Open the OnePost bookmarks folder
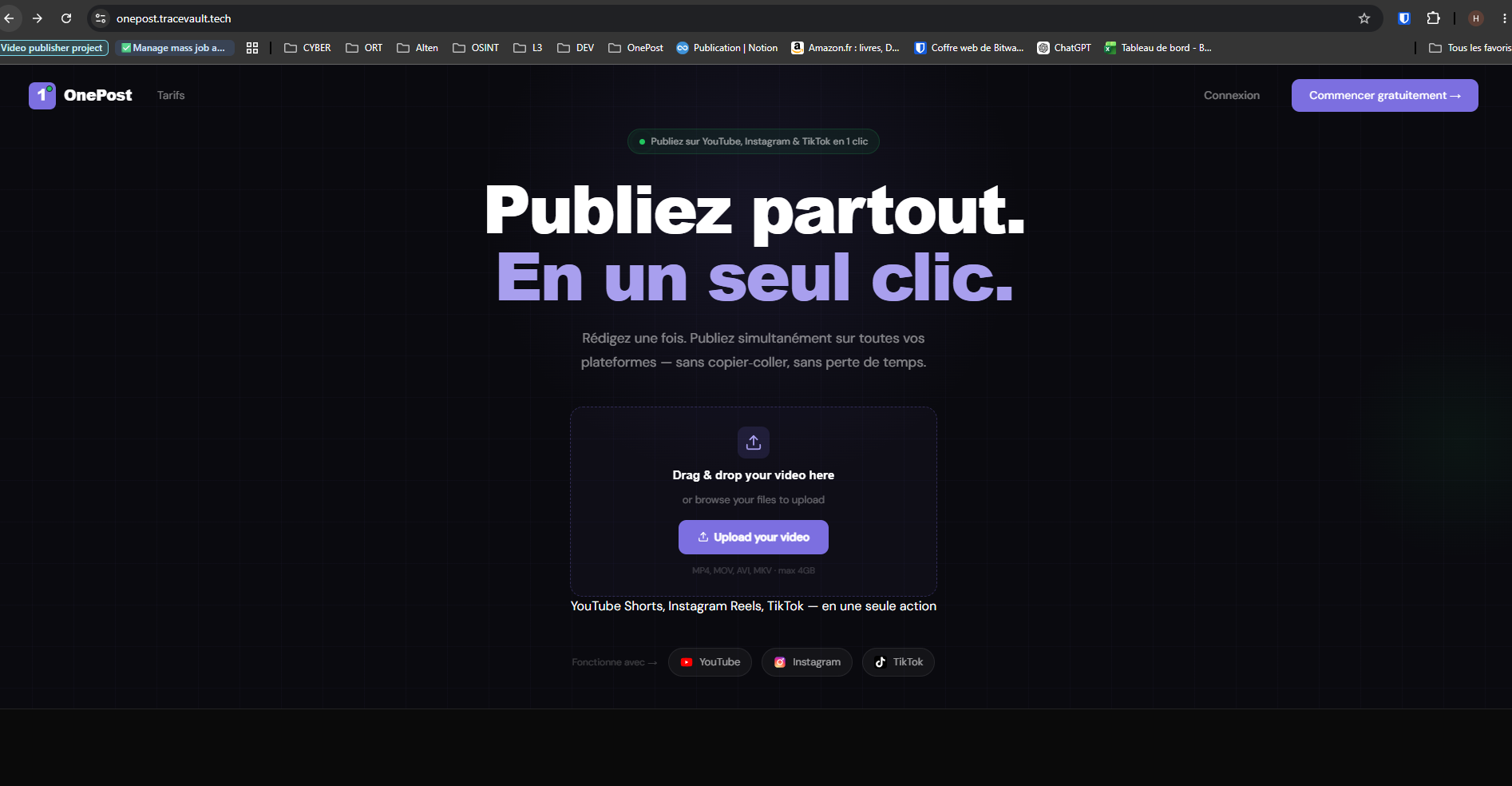This screenshot has width=1512, height=786. [x=636, y=48]
